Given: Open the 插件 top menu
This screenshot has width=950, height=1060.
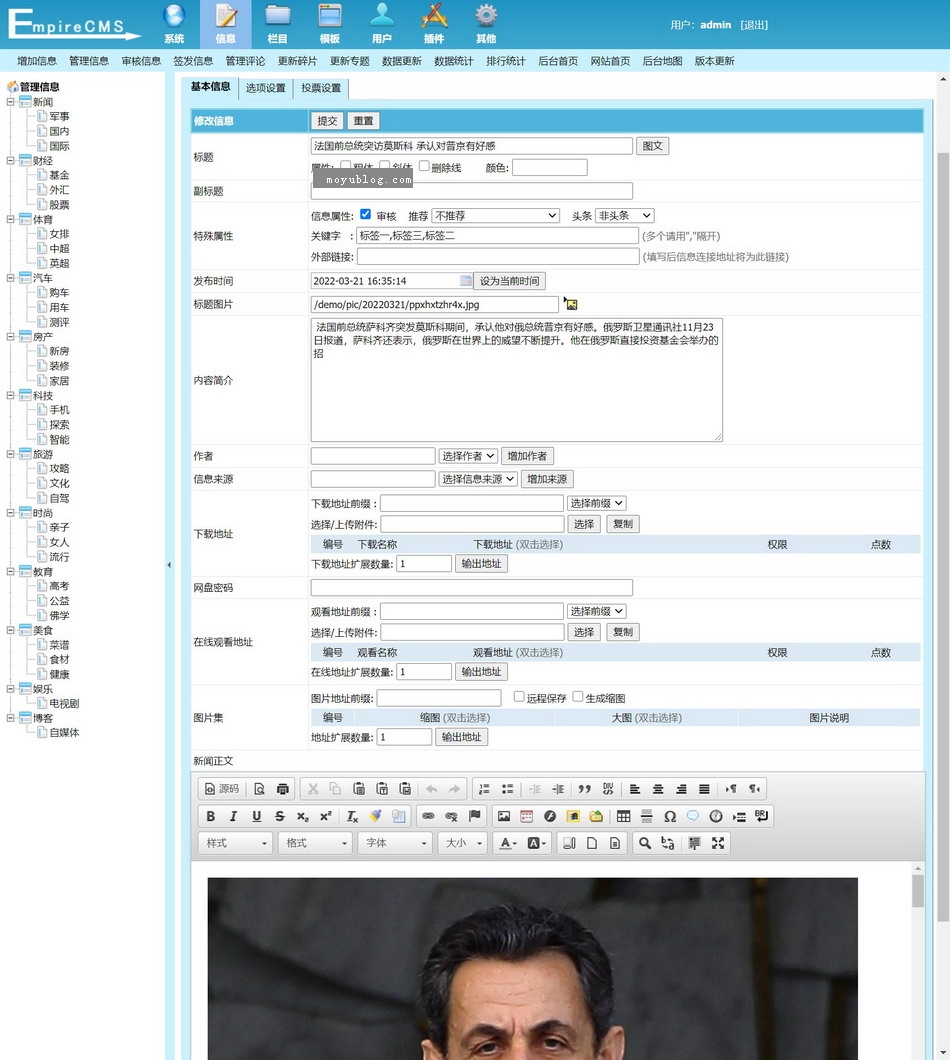Looking at the screenshot, I should coord(434,24).
